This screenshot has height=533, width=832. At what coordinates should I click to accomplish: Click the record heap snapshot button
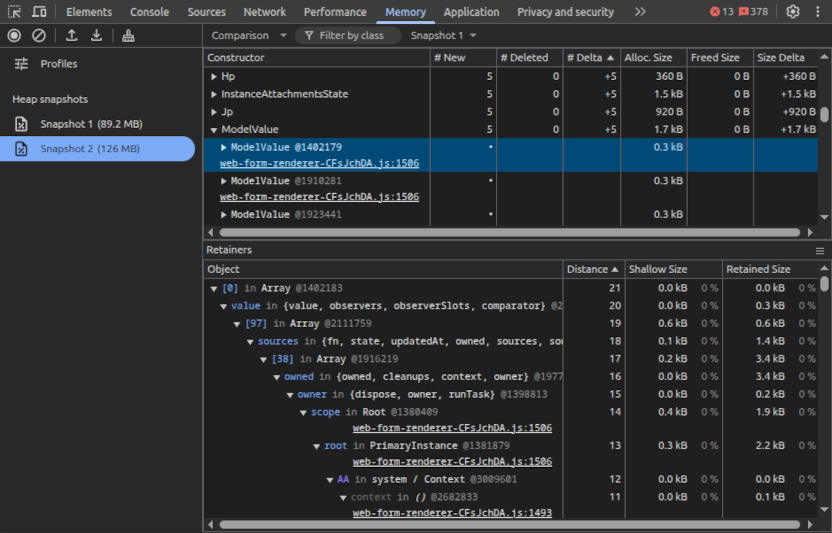tap(14, 35)
